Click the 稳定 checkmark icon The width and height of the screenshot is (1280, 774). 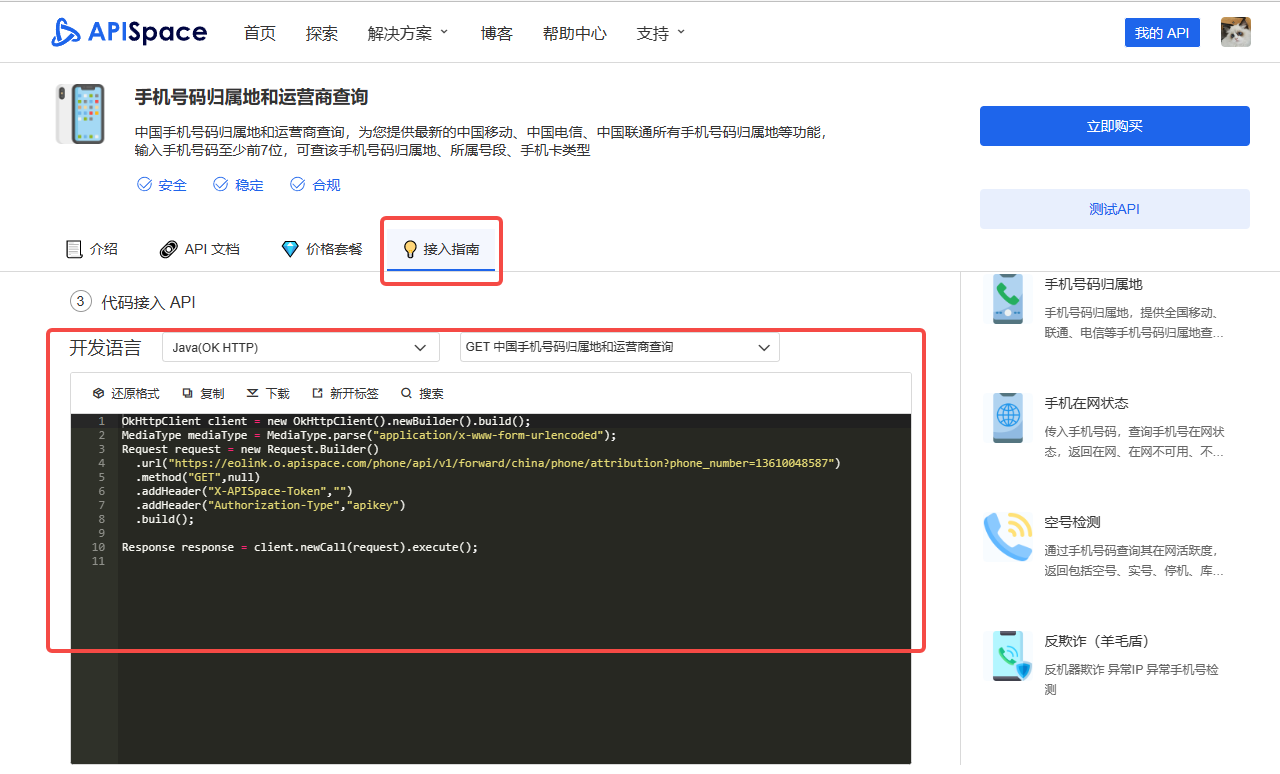tap(221, 185)
